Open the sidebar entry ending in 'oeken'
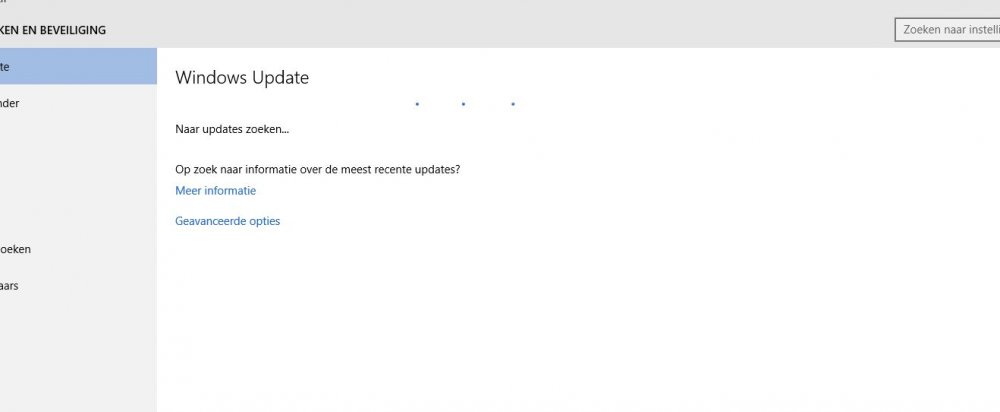Screen dimensions: 1000x412 (78, 249)
